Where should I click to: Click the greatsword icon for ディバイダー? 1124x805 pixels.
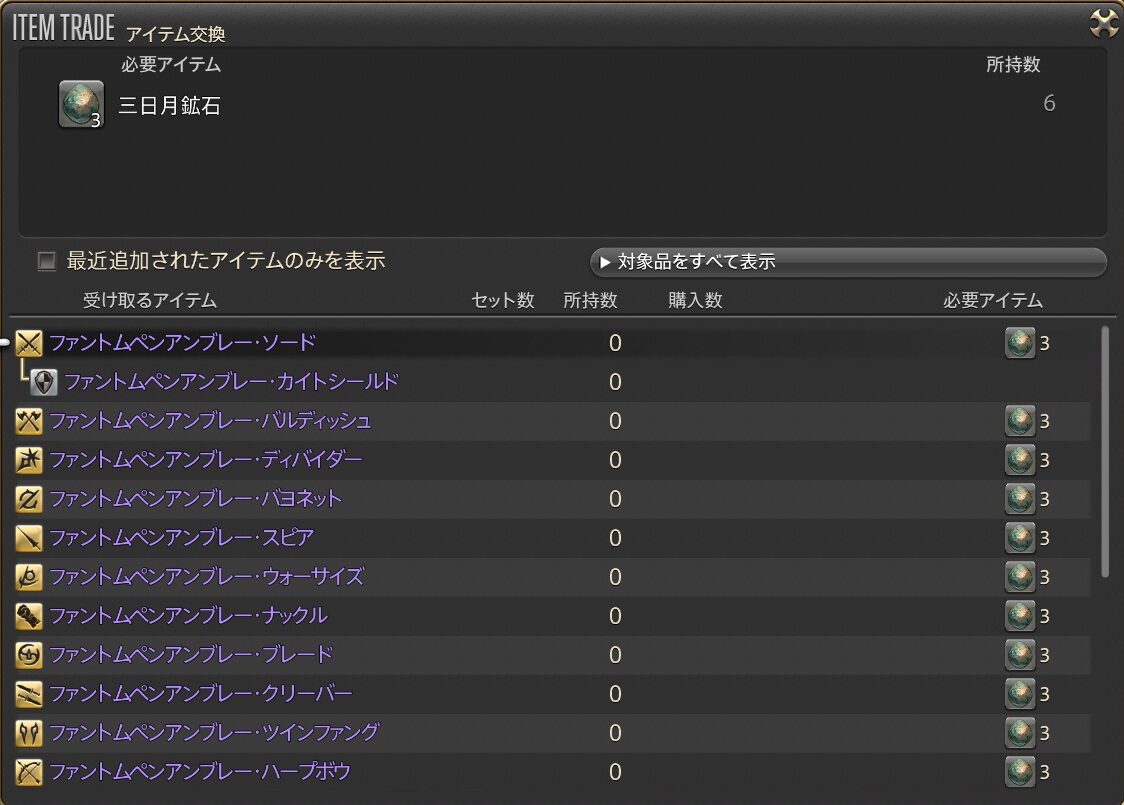click(x=29, y=460)
